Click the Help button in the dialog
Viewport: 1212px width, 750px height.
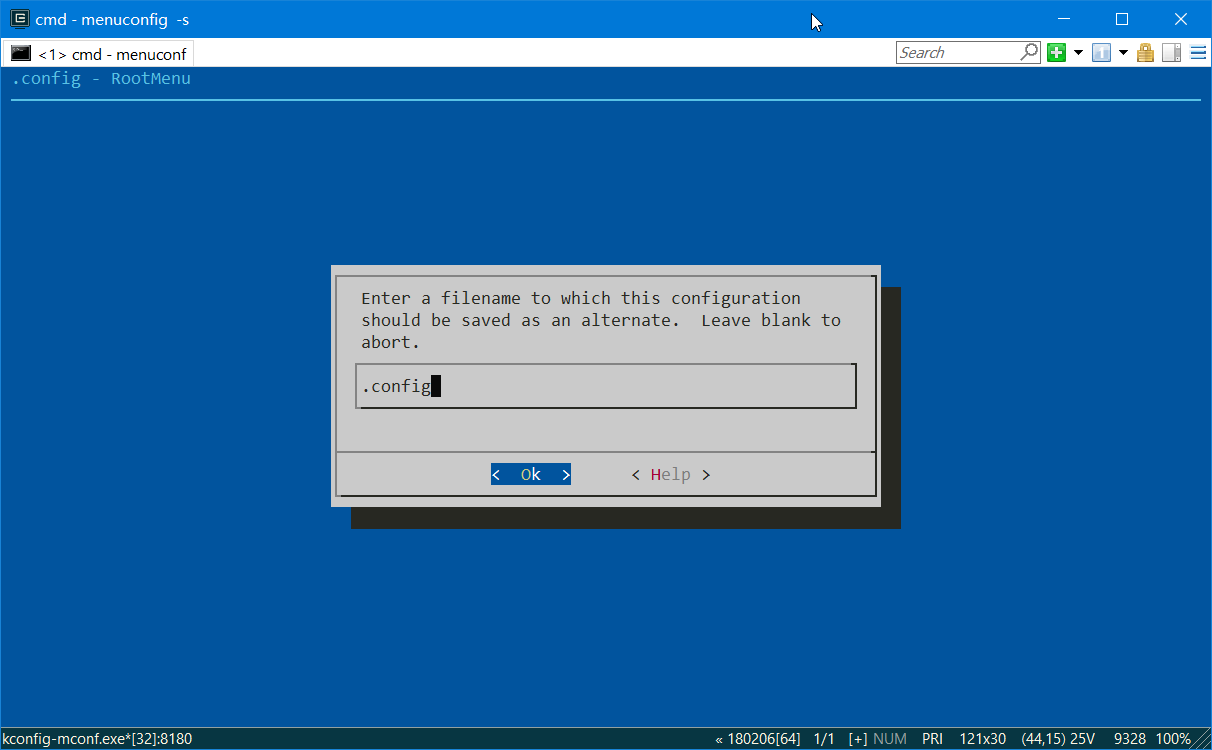[x=670, y=474]
